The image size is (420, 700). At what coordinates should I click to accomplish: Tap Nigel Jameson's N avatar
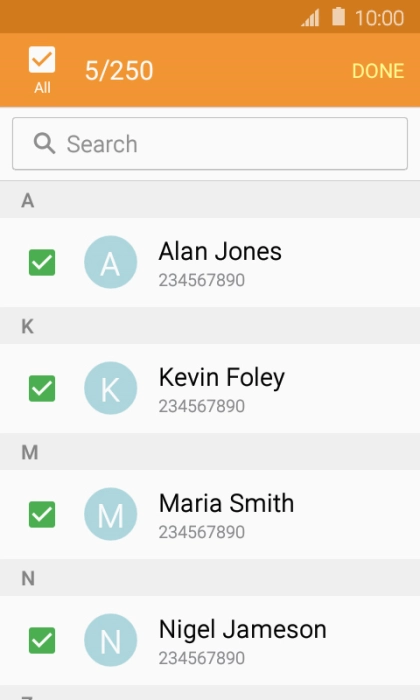111,640
